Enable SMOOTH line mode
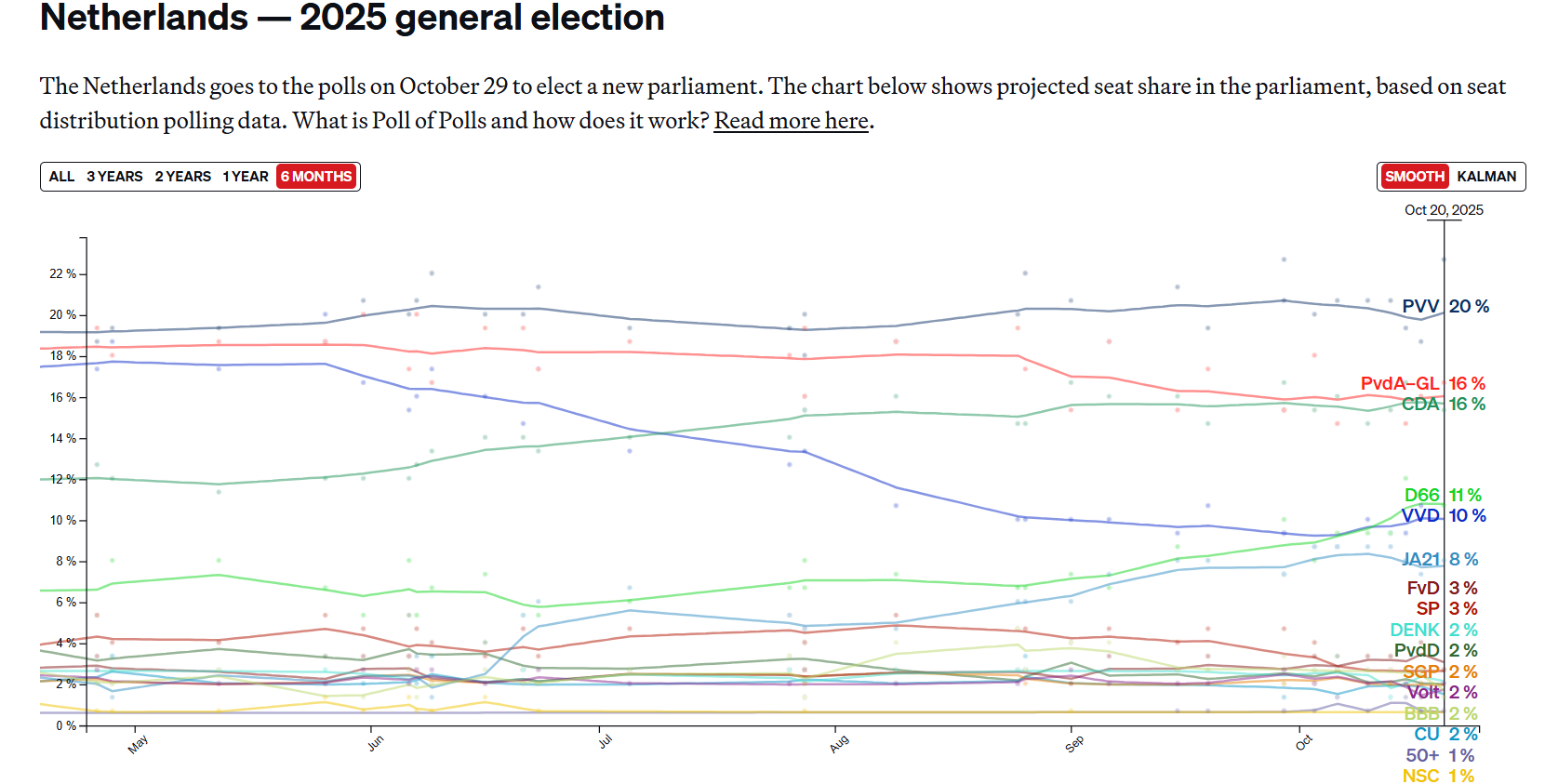Viewport: 1545px width, 784px height. coord(1414,177)
